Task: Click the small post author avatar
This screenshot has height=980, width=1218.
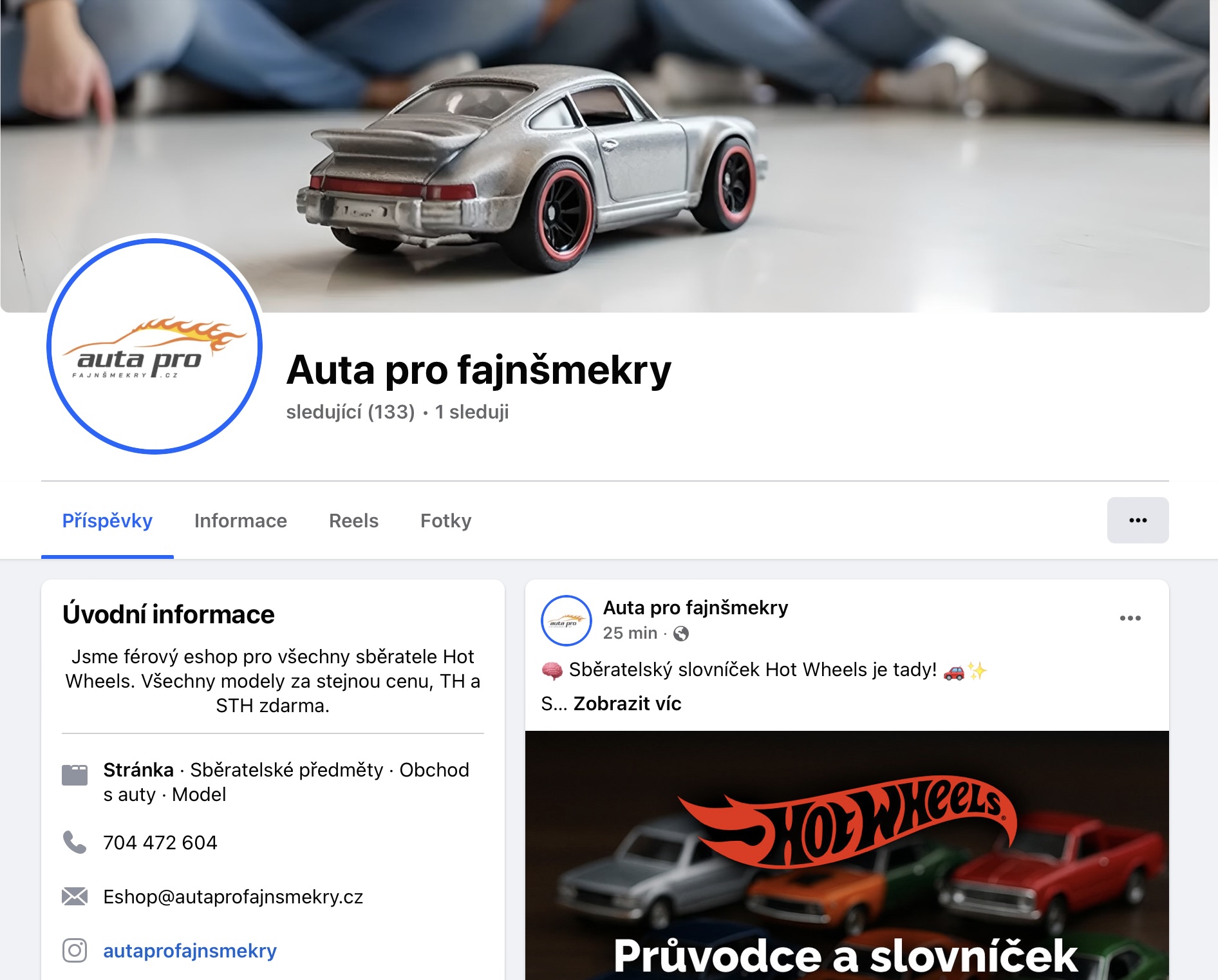Action: click(x=567, y=621)
